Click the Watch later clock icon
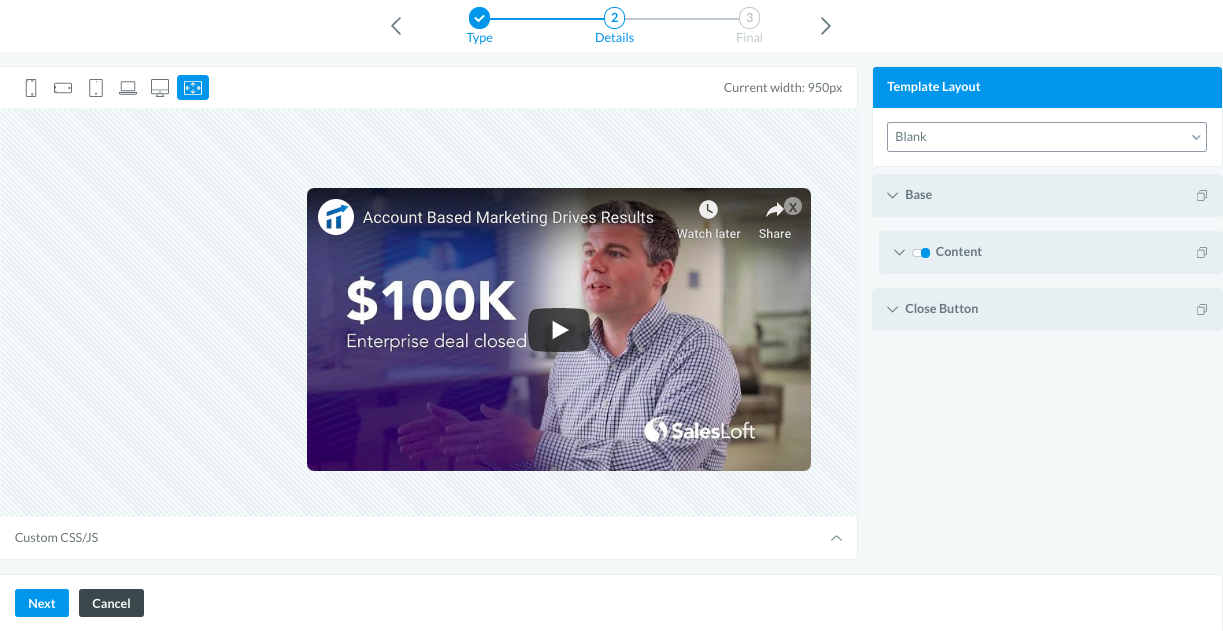This screenshot has width=1223, height=631. tap(708, 209)
